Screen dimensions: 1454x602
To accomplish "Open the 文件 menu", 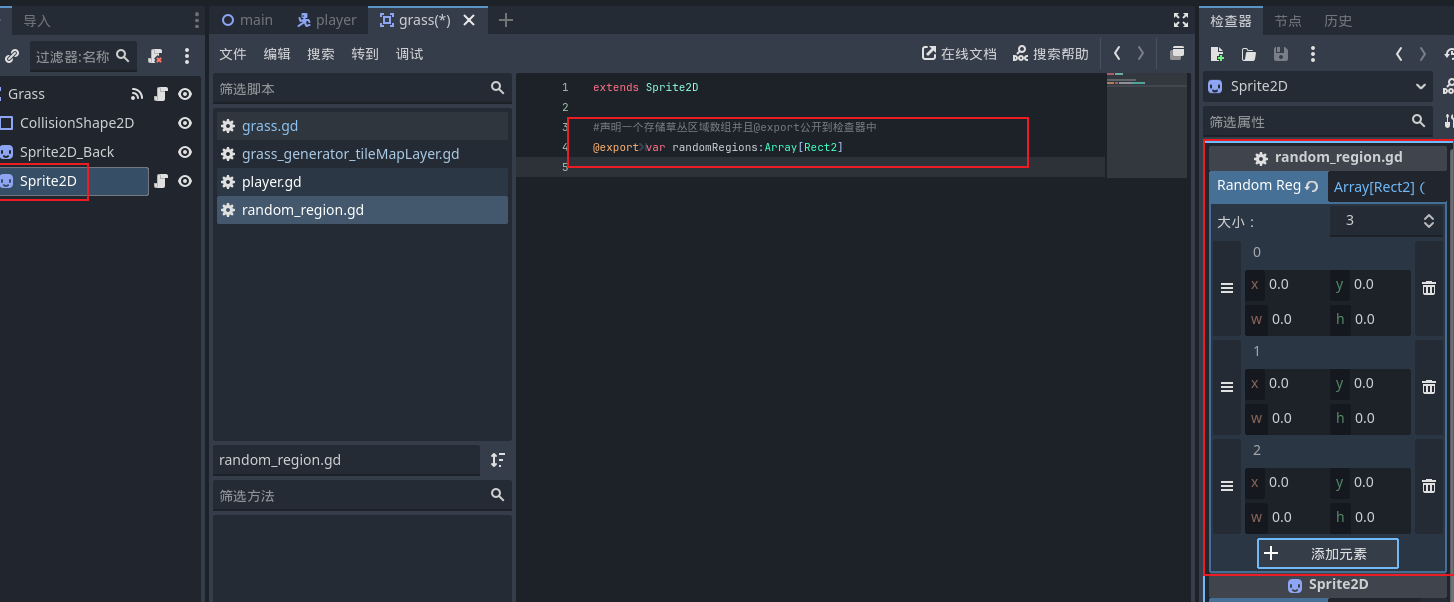I will [233, 54].
